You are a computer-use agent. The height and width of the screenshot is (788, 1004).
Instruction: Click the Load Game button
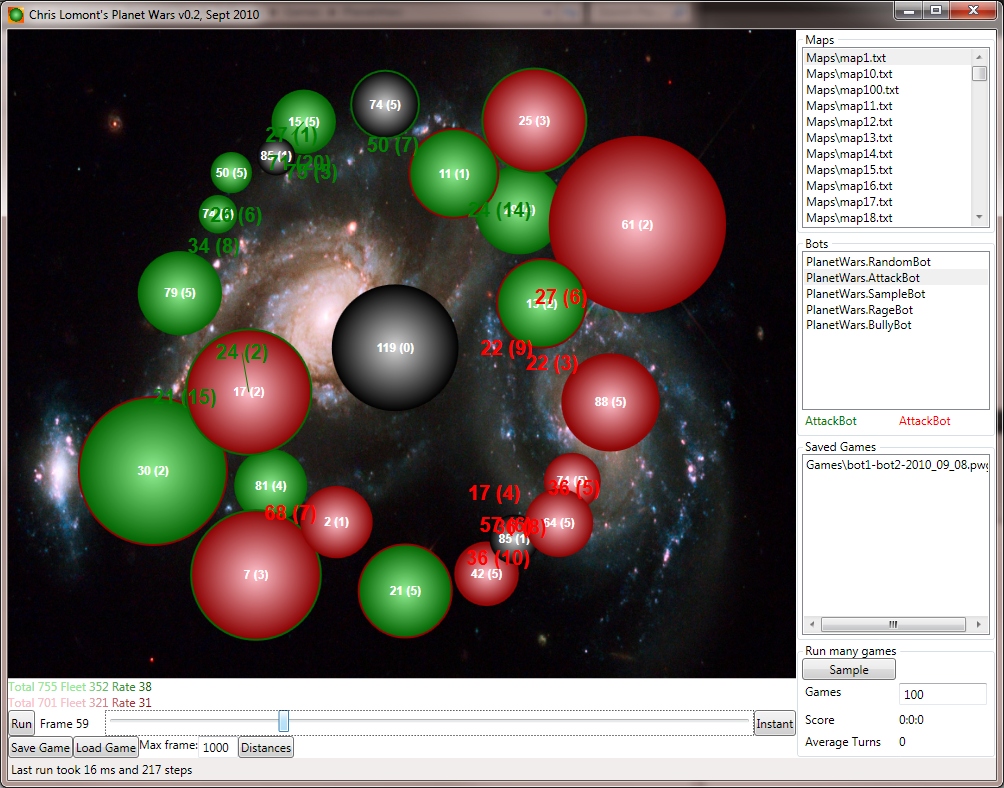[x=106, y=748]
